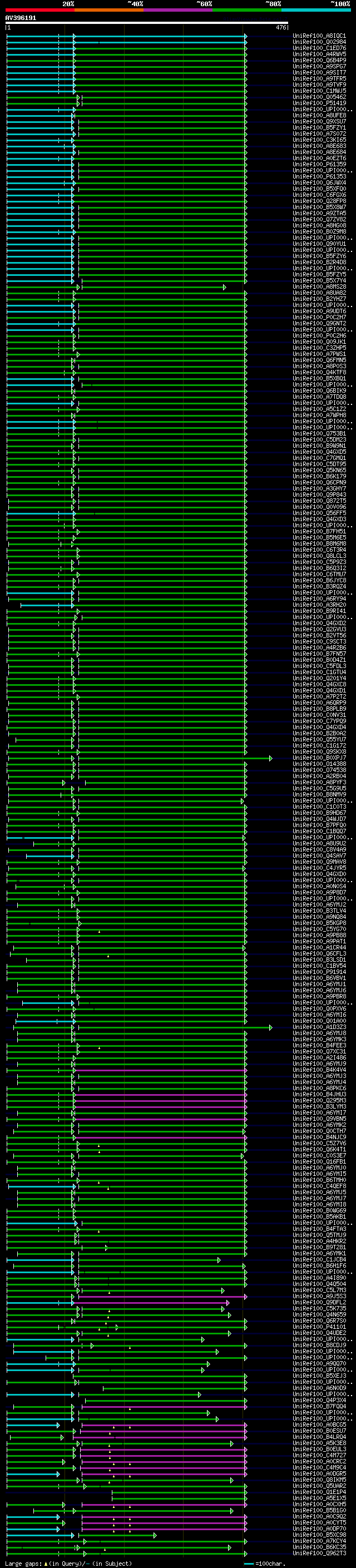Open hit UniRef100_Q4P3X4
The image size is (356, 1568).
click(x=319, y=1401)
